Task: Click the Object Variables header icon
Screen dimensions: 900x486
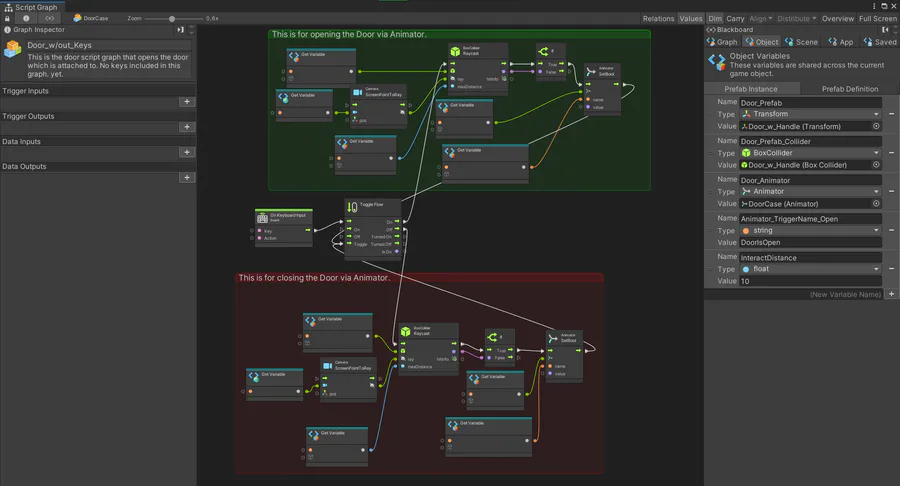Action: click(x=716, y=62)
